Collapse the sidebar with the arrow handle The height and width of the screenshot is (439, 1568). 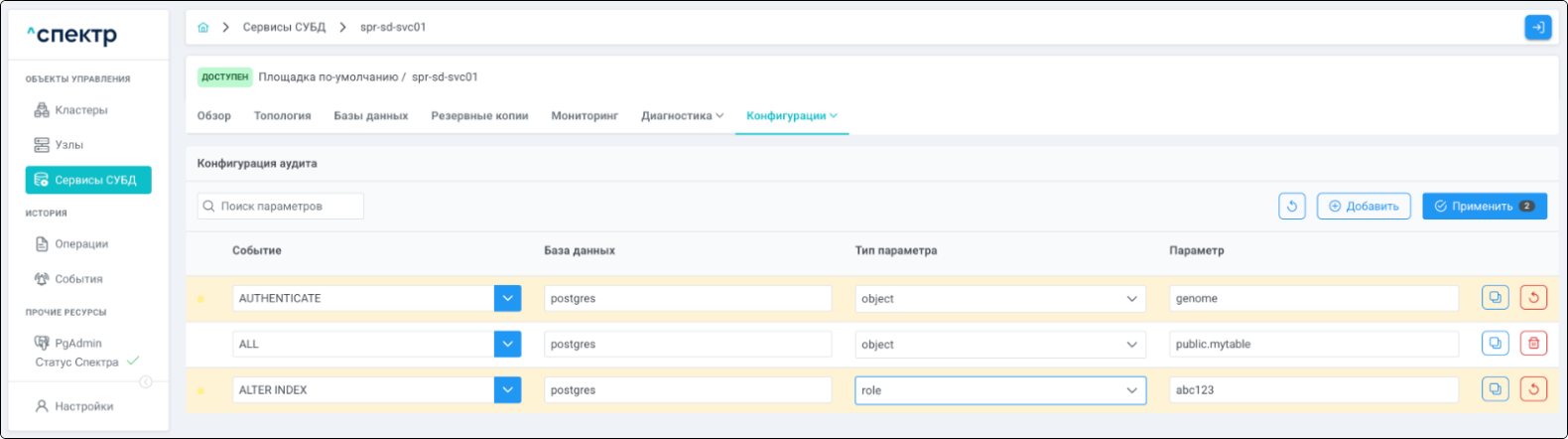click(146, 382)
